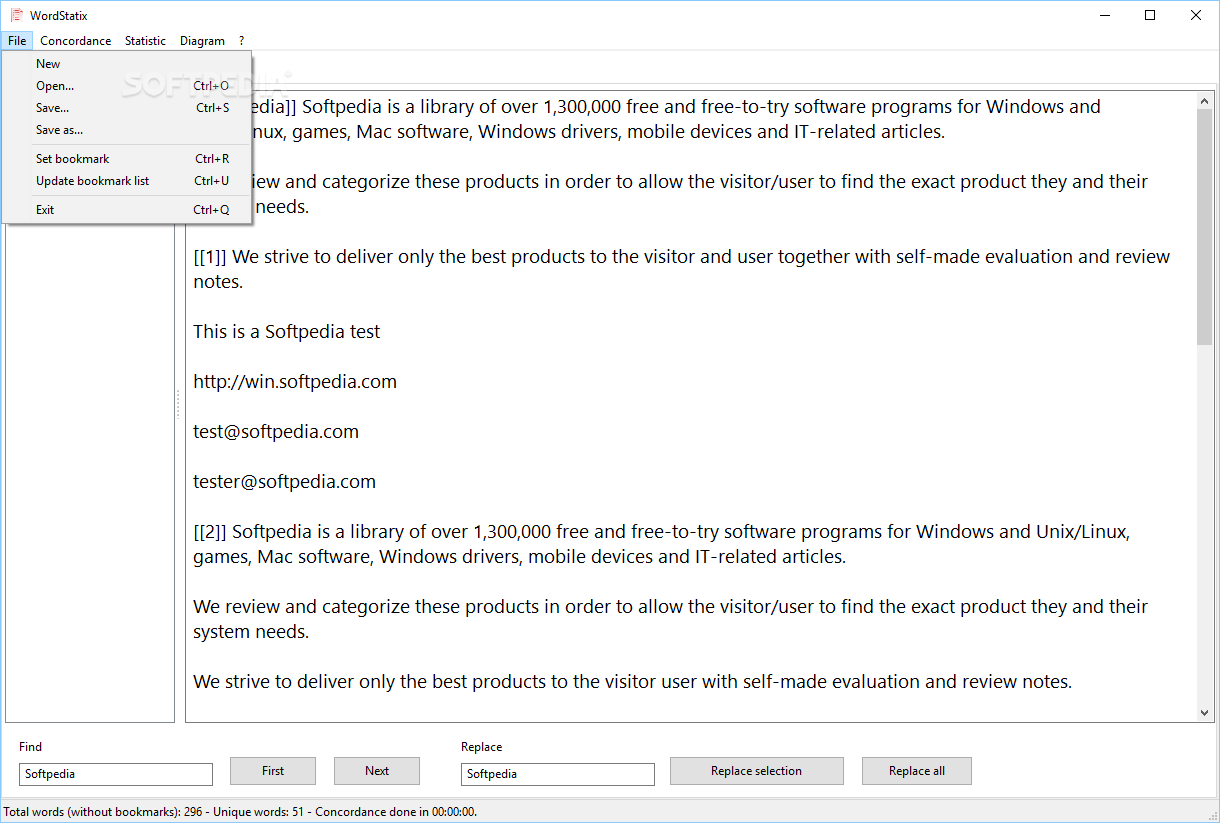
Task: Choose Save as... from the File menu
Action: 127,130
